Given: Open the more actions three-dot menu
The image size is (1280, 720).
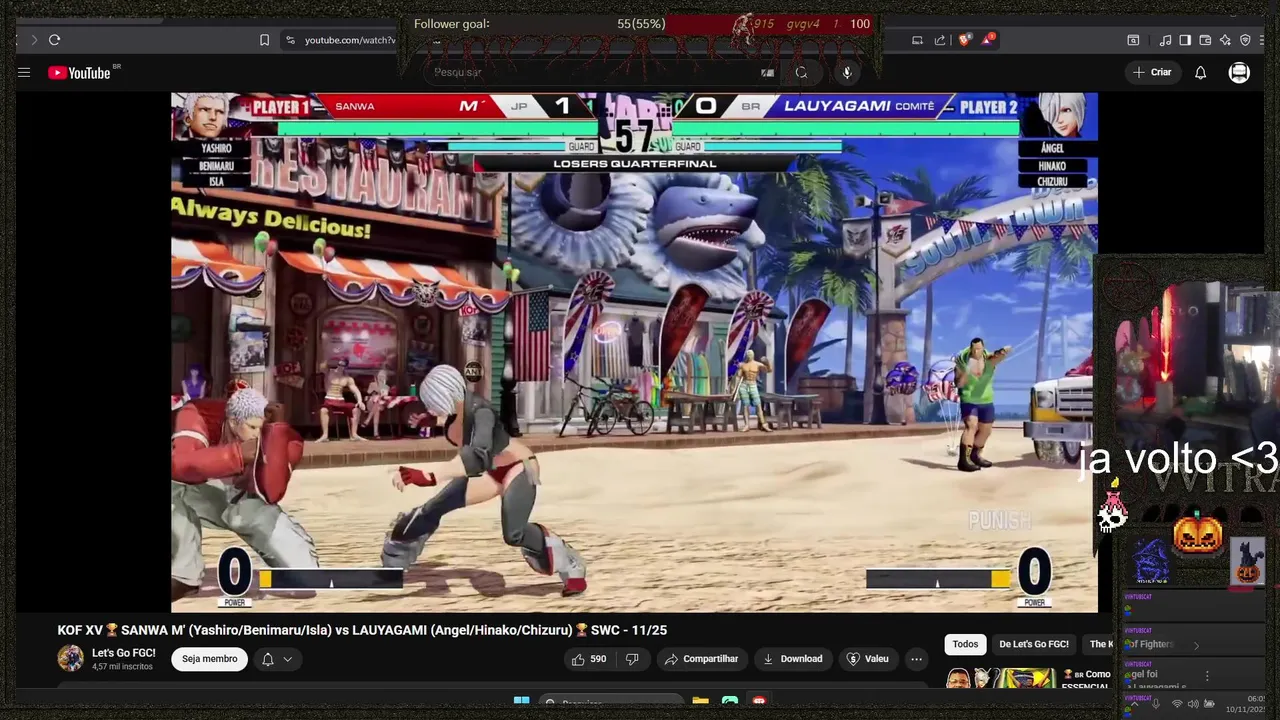Looking at the screenshot, I should [916, 659].
